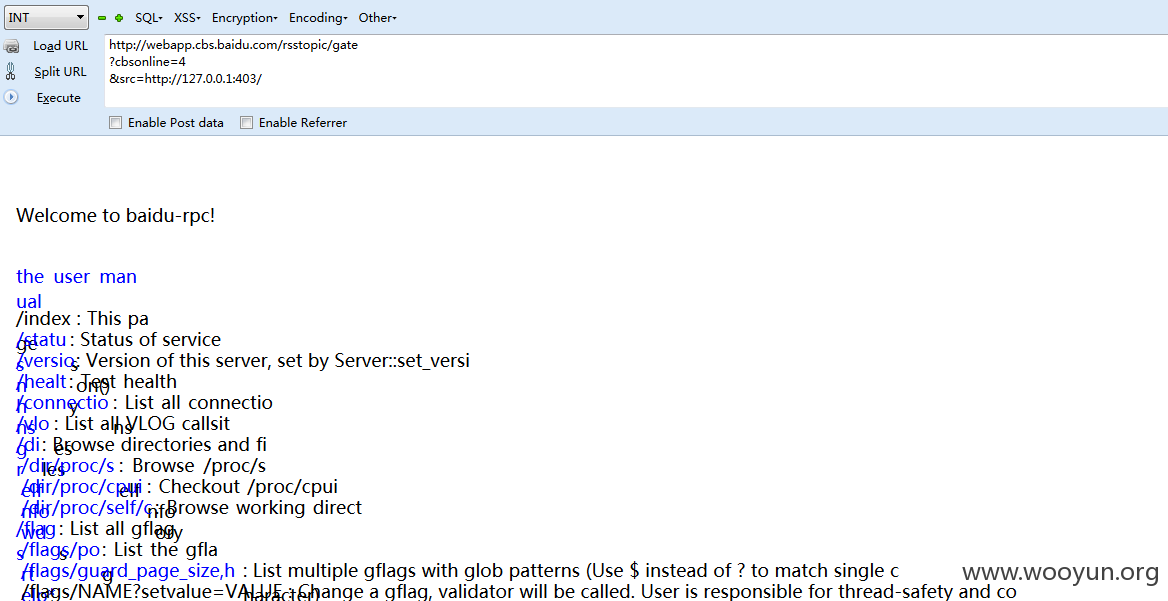This screenshot has height=601, width=1168.
Task: Enable the Post data checkbox
Action: (115, 123)
